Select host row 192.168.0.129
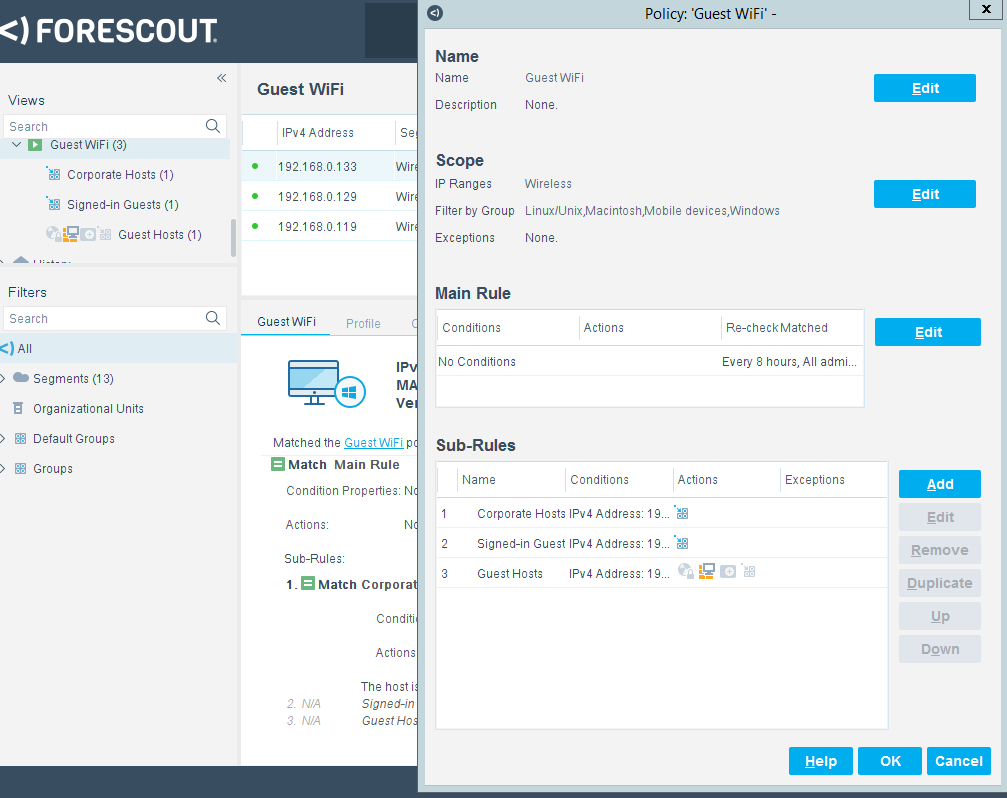This screenshot has height=798, width=1007. 329,196
